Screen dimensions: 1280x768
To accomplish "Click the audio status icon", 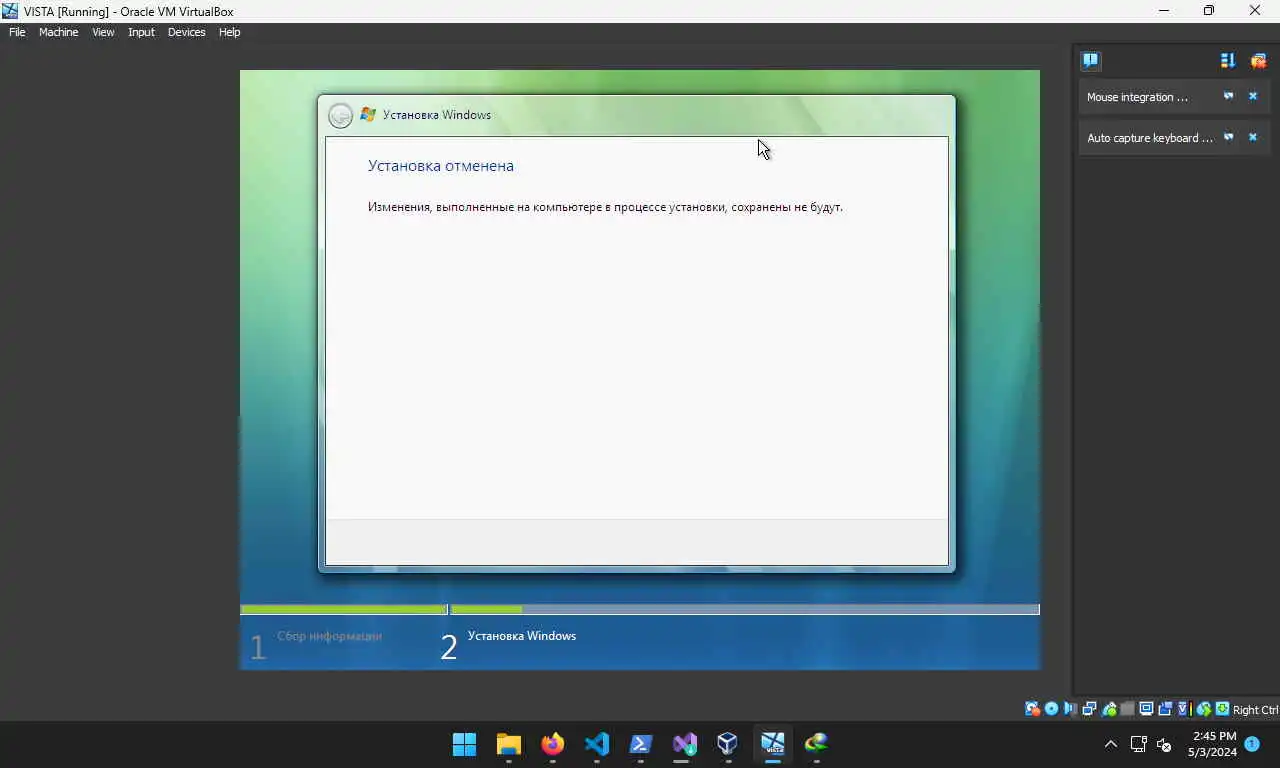I will pos(1070,709).
